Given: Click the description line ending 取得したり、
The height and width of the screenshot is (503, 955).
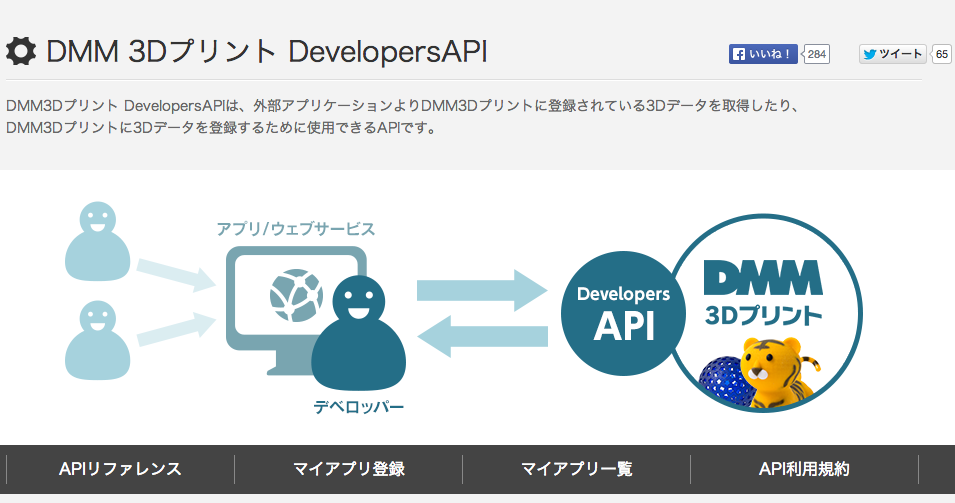Looking at the screenshot, I should 402,105.
